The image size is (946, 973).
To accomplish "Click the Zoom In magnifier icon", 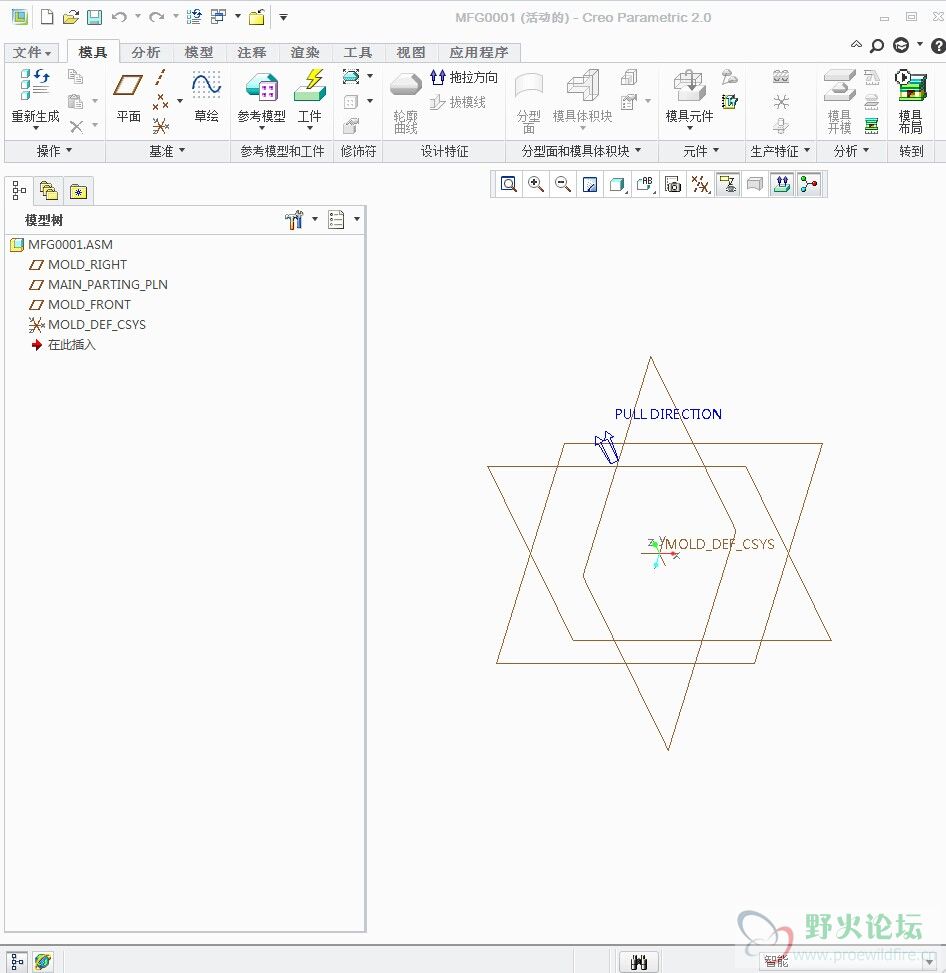I will coord(536,184).
